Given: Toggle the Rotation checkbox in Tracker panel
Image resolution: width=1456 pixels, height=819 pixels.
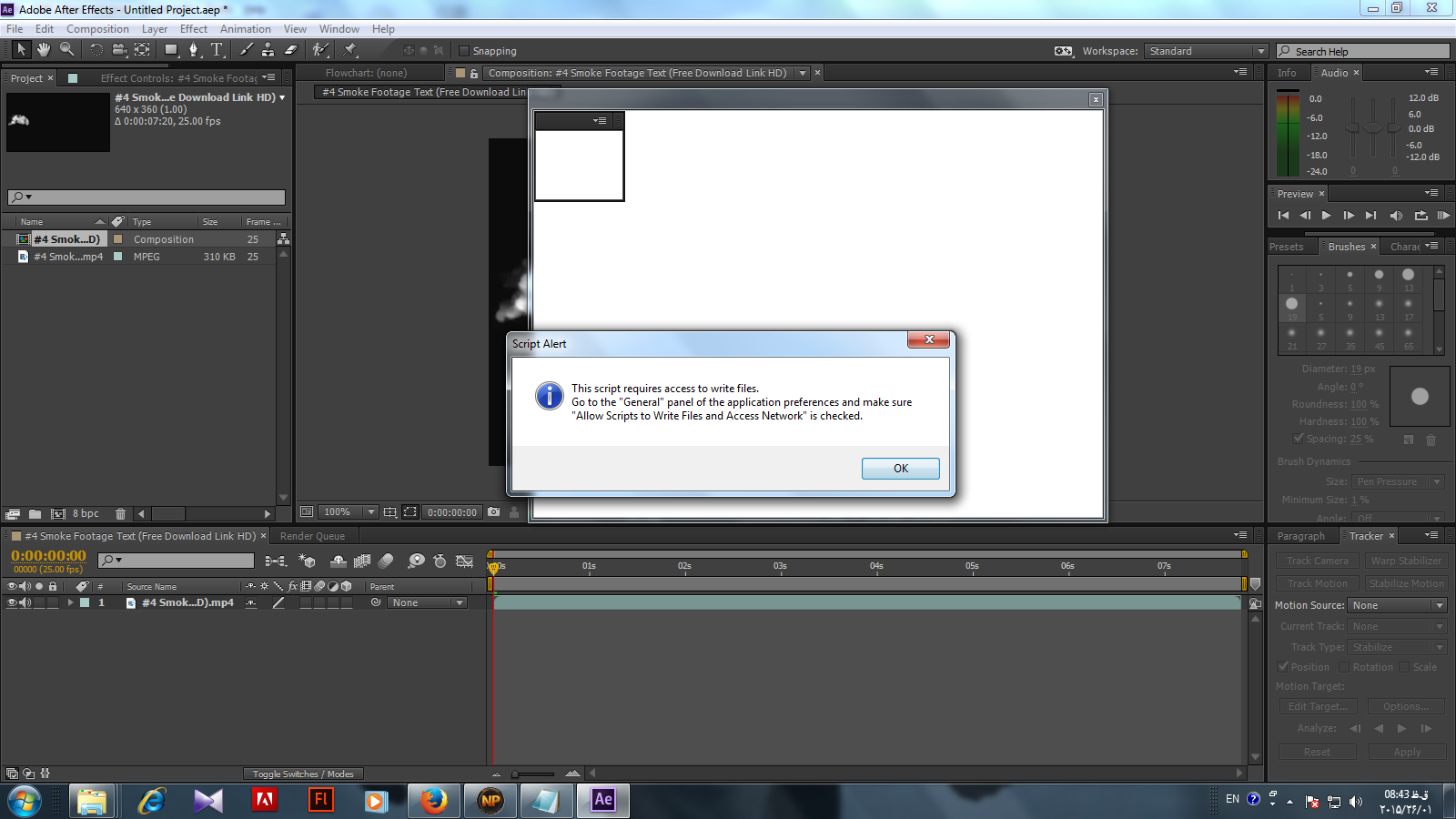Looking at the screenshot, I should click(1344, 667).
